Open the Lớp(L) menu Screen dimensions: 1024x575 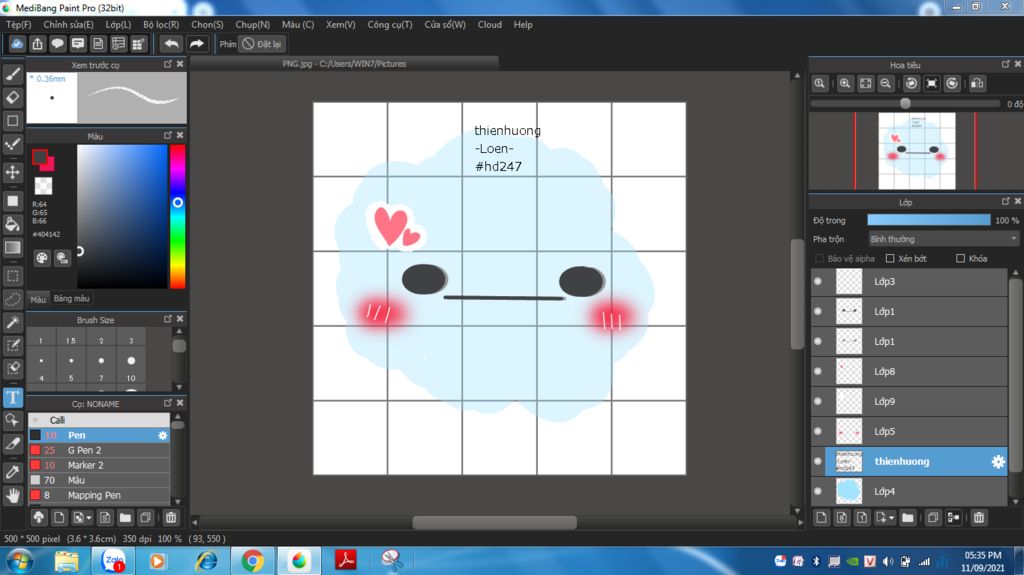coord(118,24)
